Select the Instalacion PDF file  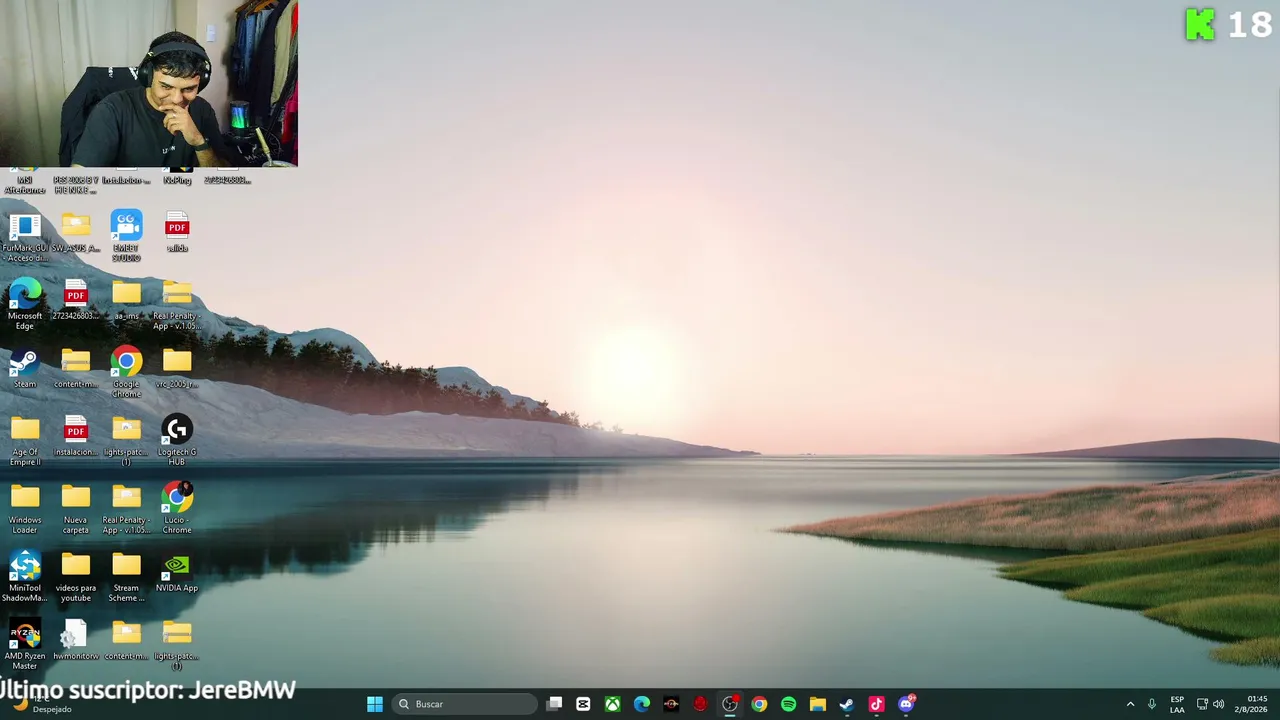pos(76,435)
